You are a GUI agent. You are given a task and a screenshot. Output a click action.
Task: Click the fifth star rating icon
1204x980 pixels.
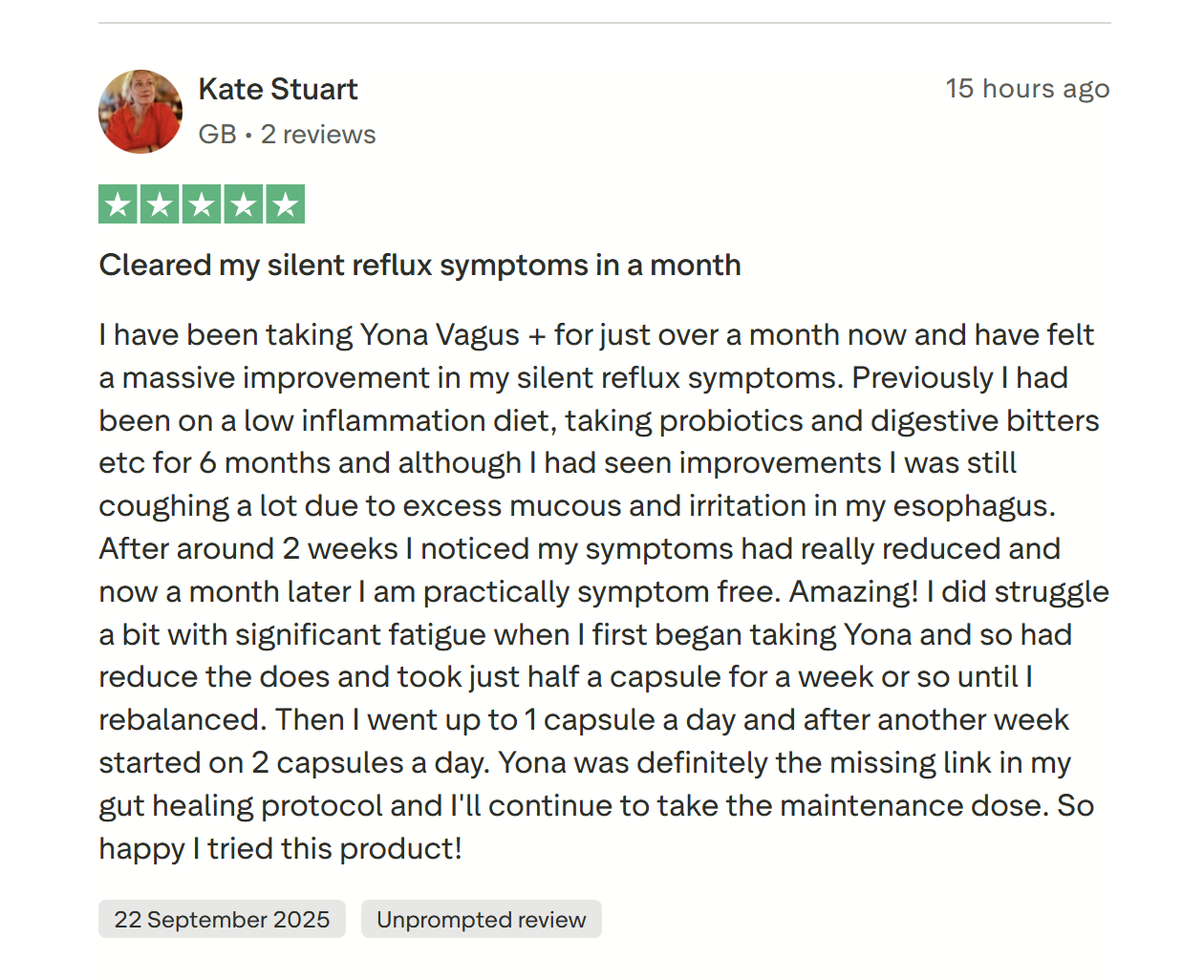click(286, 204)
